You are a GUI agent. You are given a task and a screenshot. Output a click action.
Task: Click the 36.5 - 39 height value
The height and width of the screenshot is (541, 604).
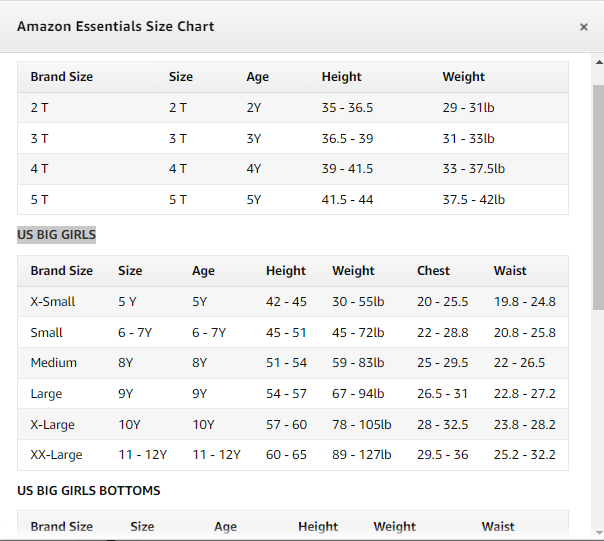[x=347, y=138]
